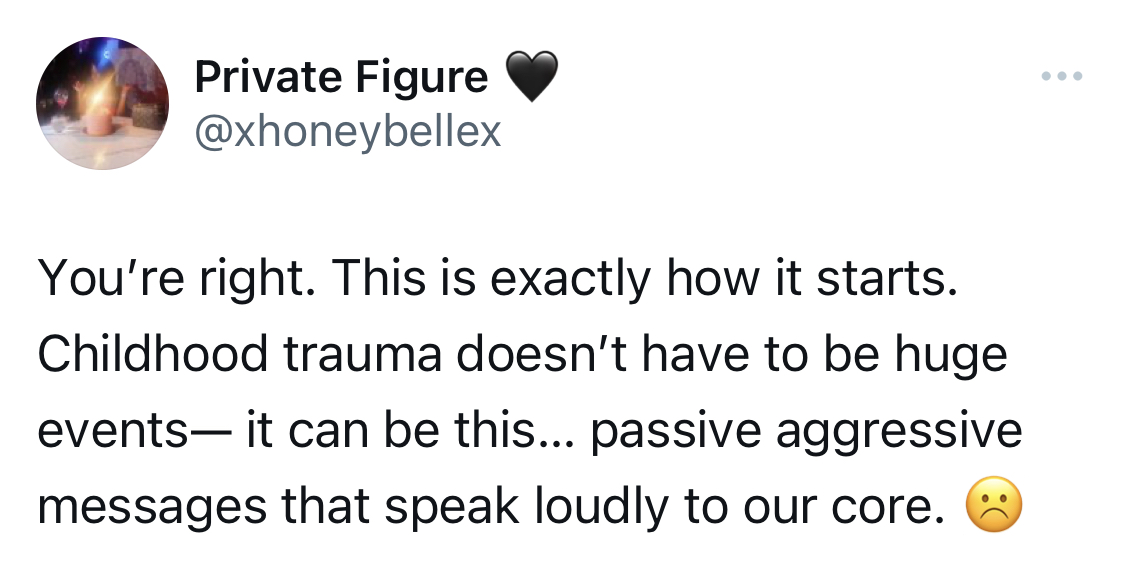The height and width of the screenshot is (579, 1125).
Task: Click the black heart emoji beside the name
Action: pos(532,76)
